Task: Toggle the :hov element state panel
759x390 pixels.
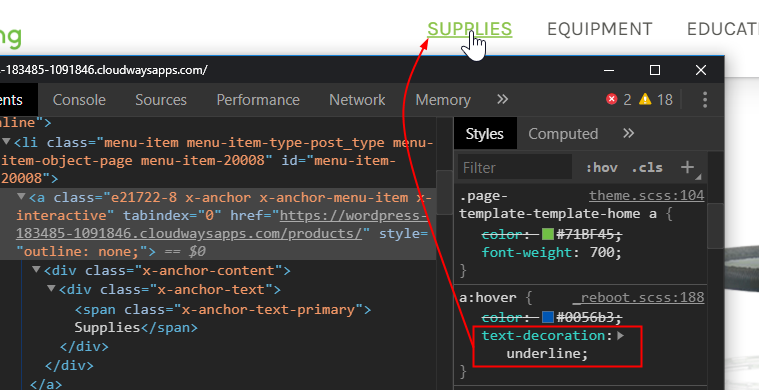Action: click(x=601, y=167)
